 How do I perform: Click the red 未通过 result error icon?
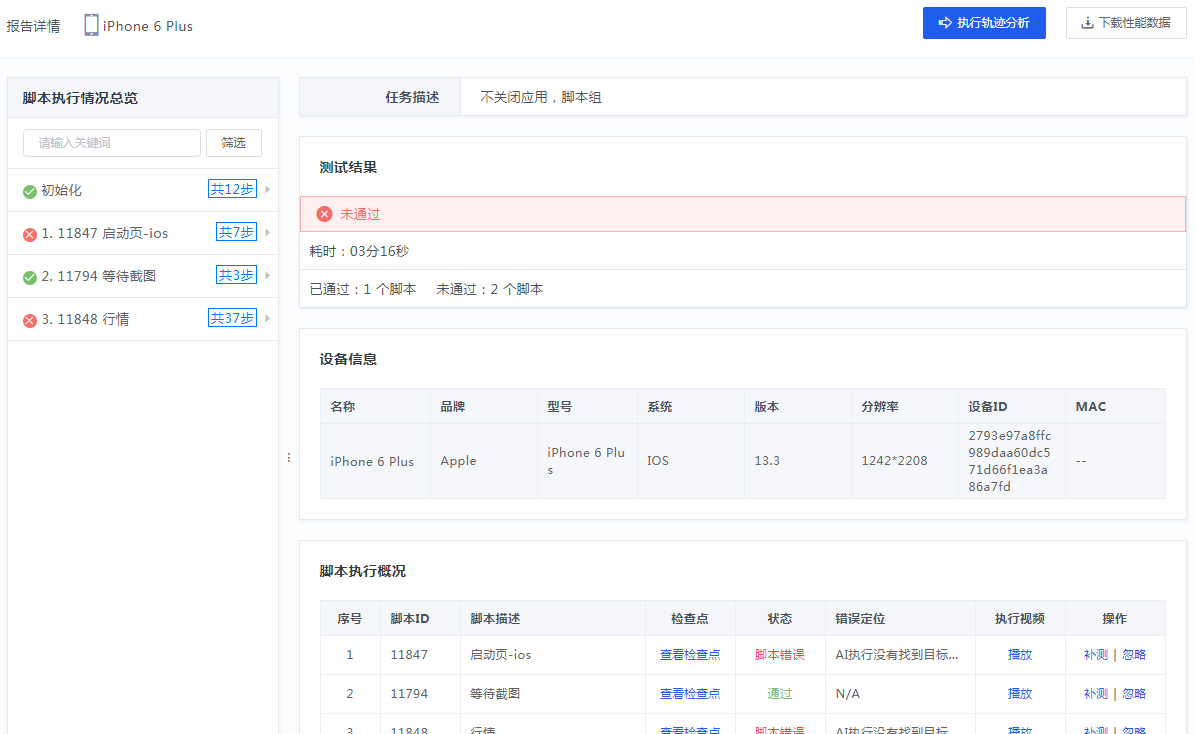pyautogui.click(x=324, y=214)
